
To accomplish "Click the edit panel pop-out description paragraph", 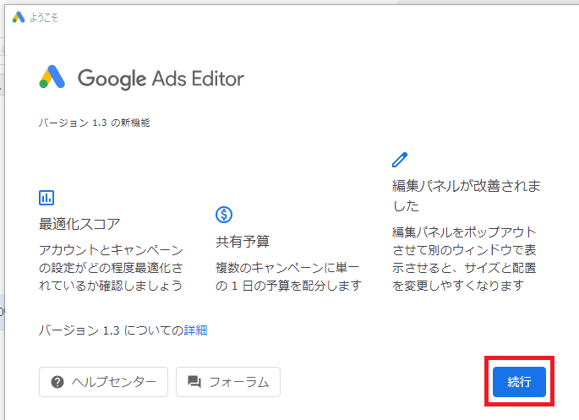I will tap(464, 259).
